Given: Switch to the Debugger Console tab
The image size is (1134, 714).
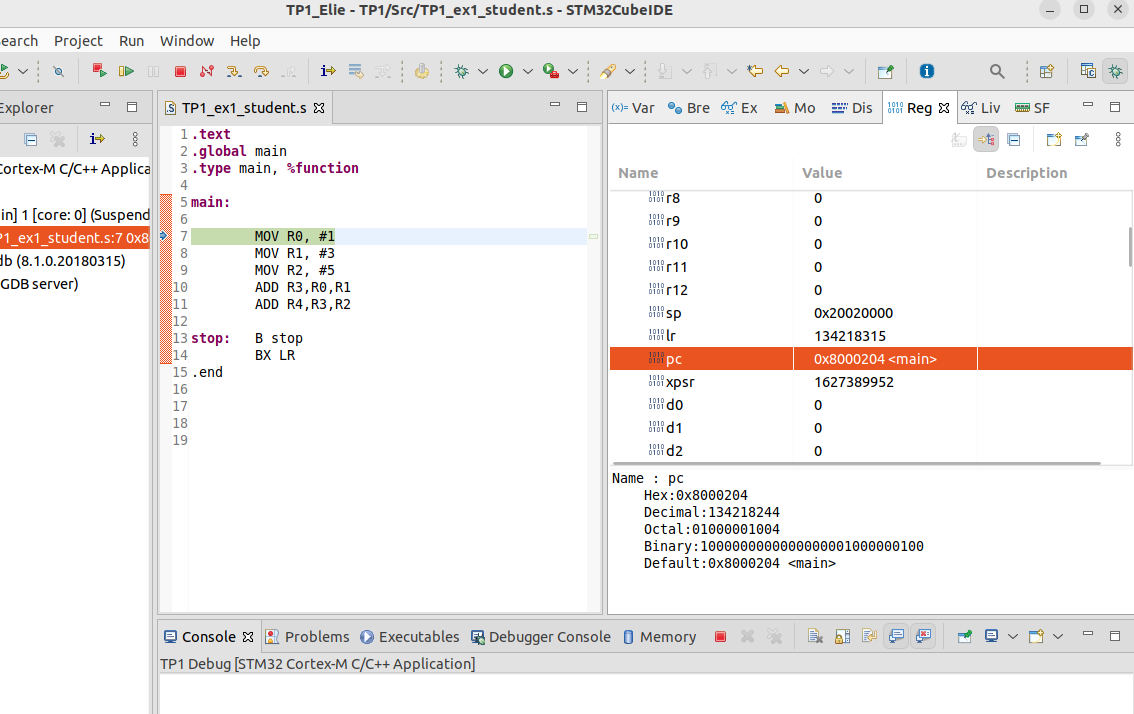Looking at the screenshot, I should point(540,637).
